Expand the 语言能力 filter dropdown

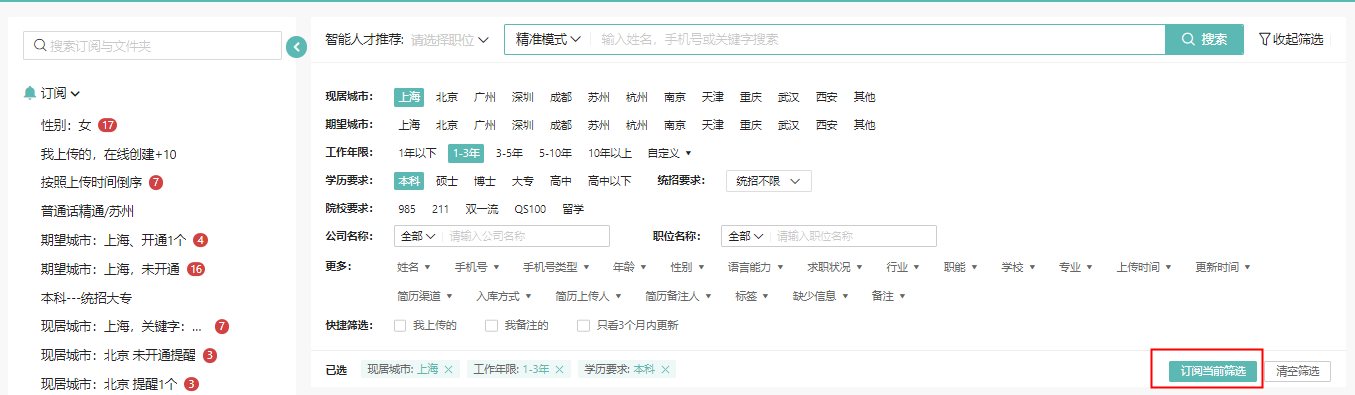point(755,268)
